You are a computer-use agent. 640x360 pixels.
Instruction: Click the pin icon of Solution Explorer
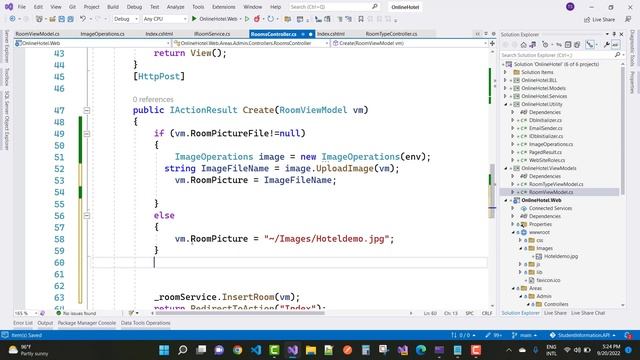614,34
